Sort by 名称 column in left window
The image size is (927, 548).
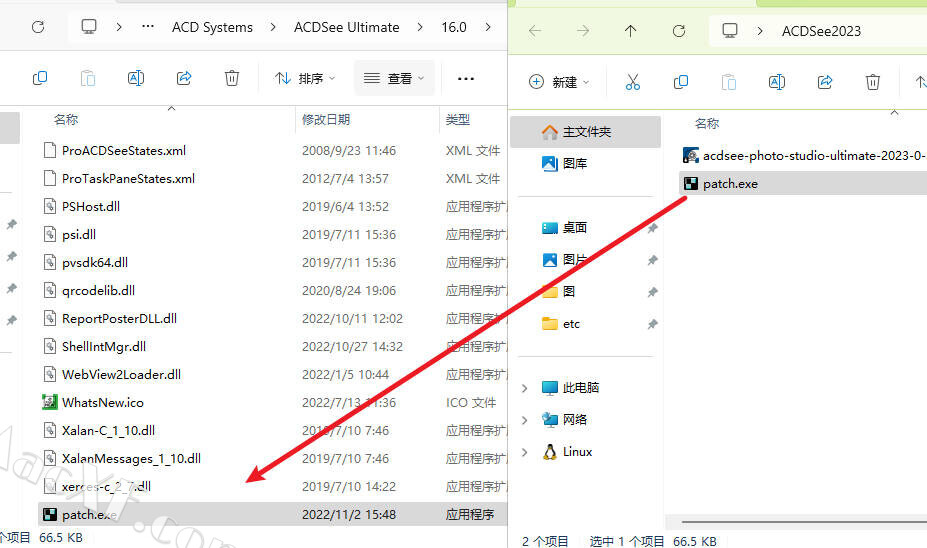66,119
